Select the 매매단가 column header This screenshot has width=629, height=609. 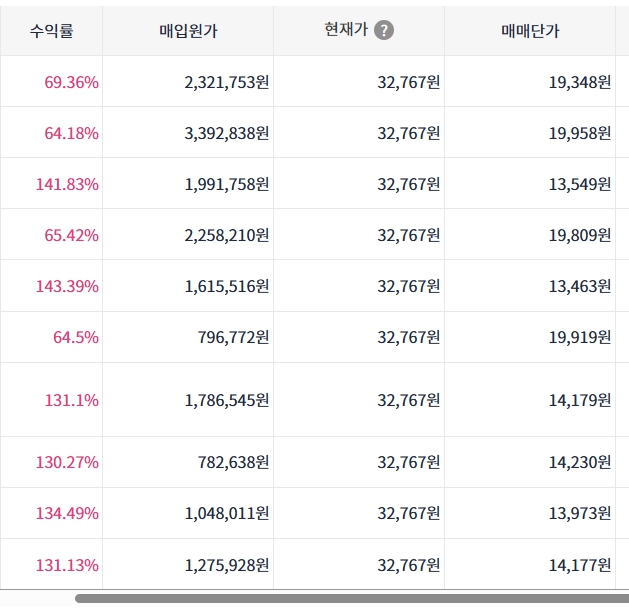530,31
